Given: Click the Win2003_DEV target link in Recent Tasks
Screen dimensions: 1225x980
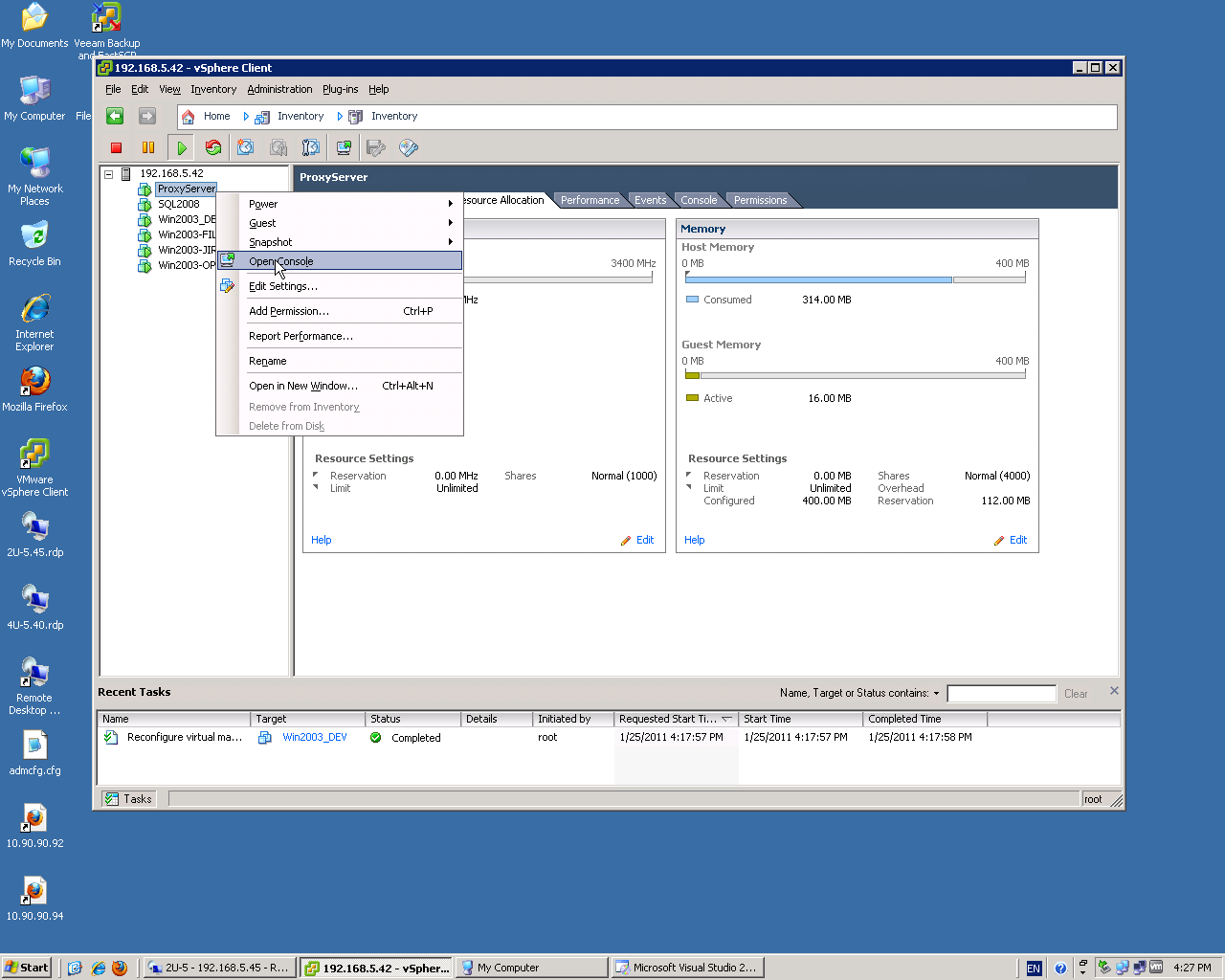Looking at the screenshot, I should click(315, 737).
